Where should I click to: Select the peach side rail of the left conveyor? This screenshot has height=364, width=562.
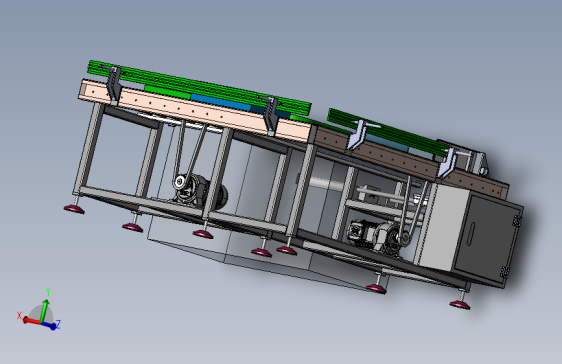[195, 110]
